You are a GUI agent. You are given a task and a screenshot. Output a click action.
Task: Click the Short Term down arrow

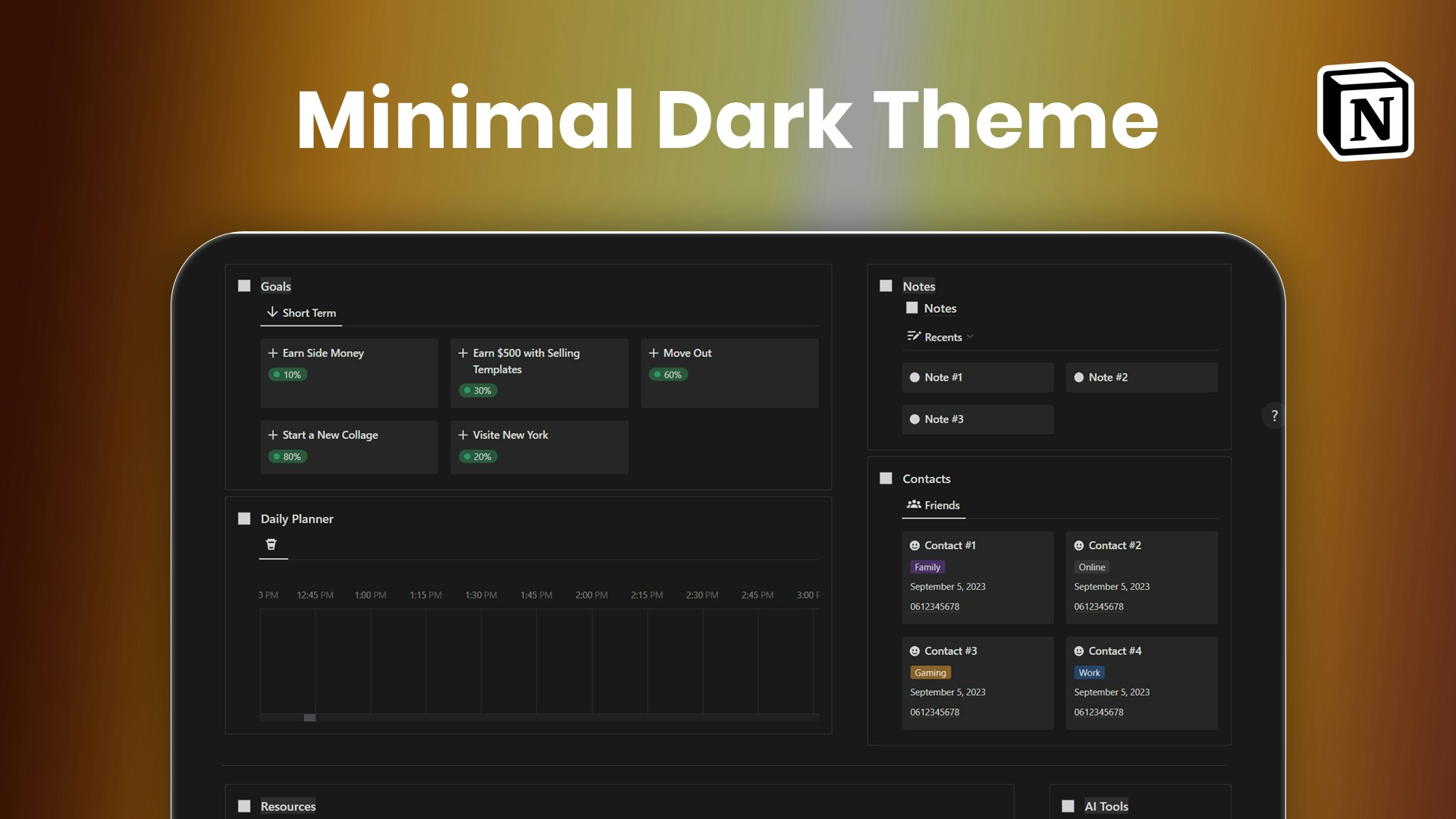point(272,312)
